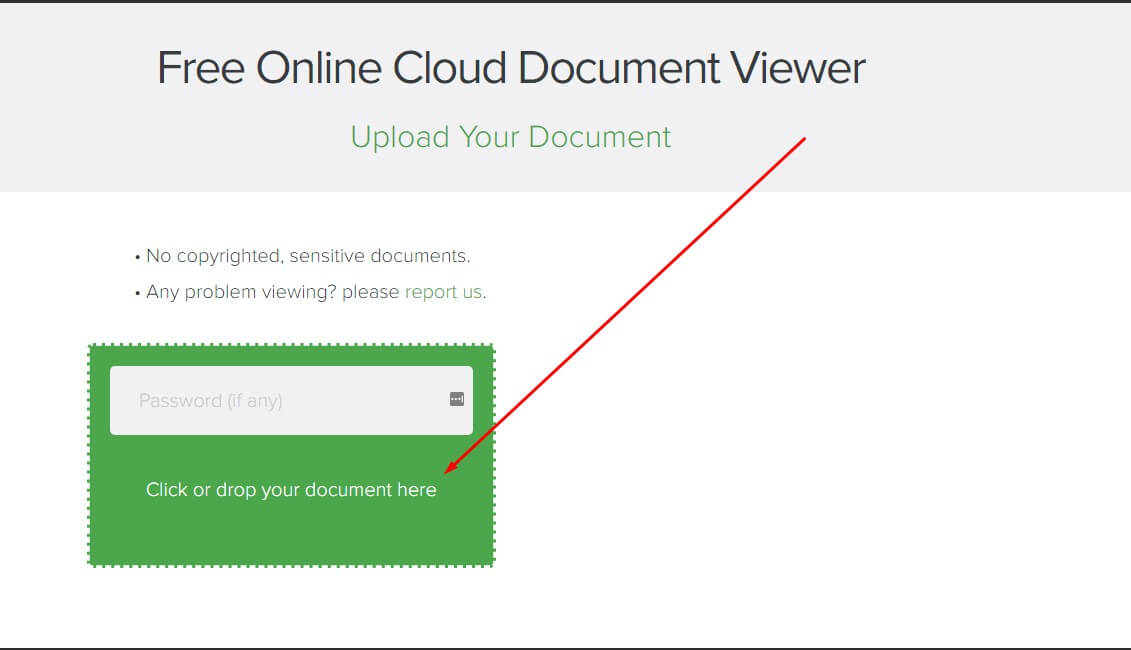This screenshot has width=1131, height=650.
Task: Click the 'Upload Your Document' green heading
Action: point(510,137)
